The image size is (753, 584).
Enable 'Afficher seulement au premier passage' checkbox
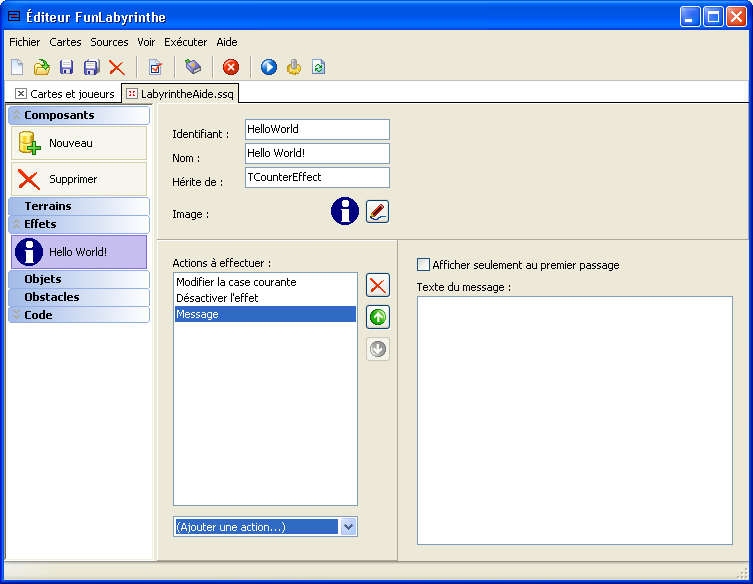click(423, 265)
